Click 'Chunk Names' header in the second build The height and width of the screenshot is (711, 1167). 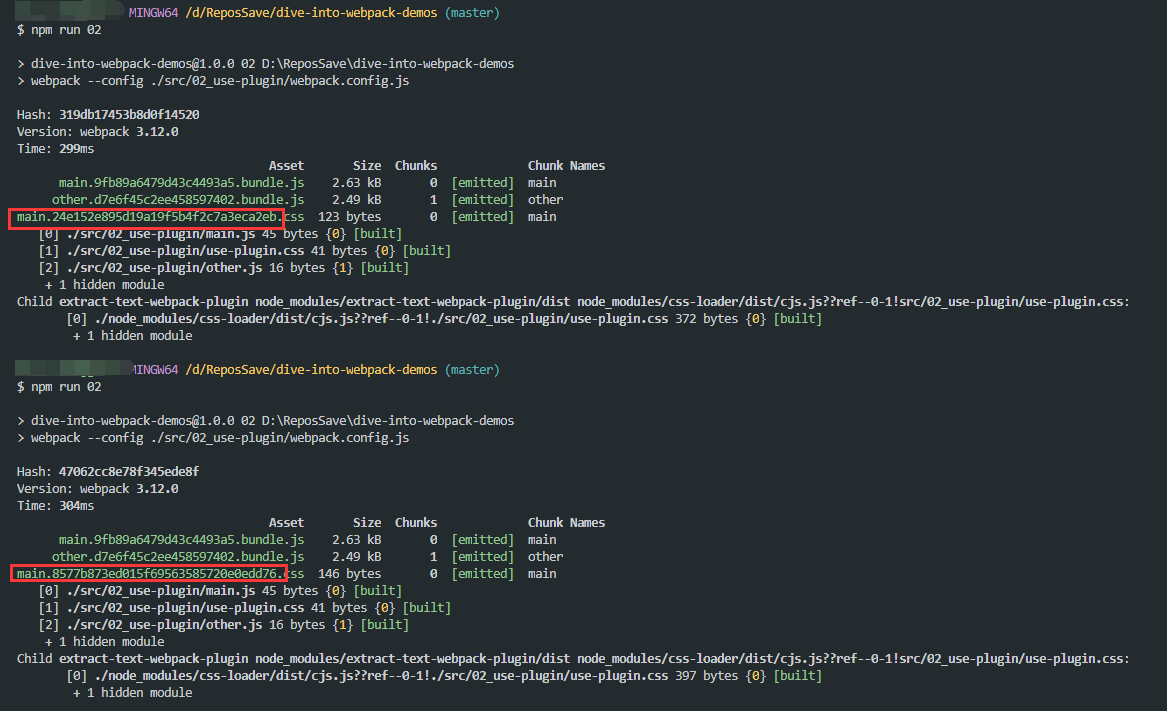[x=566, y=523]
